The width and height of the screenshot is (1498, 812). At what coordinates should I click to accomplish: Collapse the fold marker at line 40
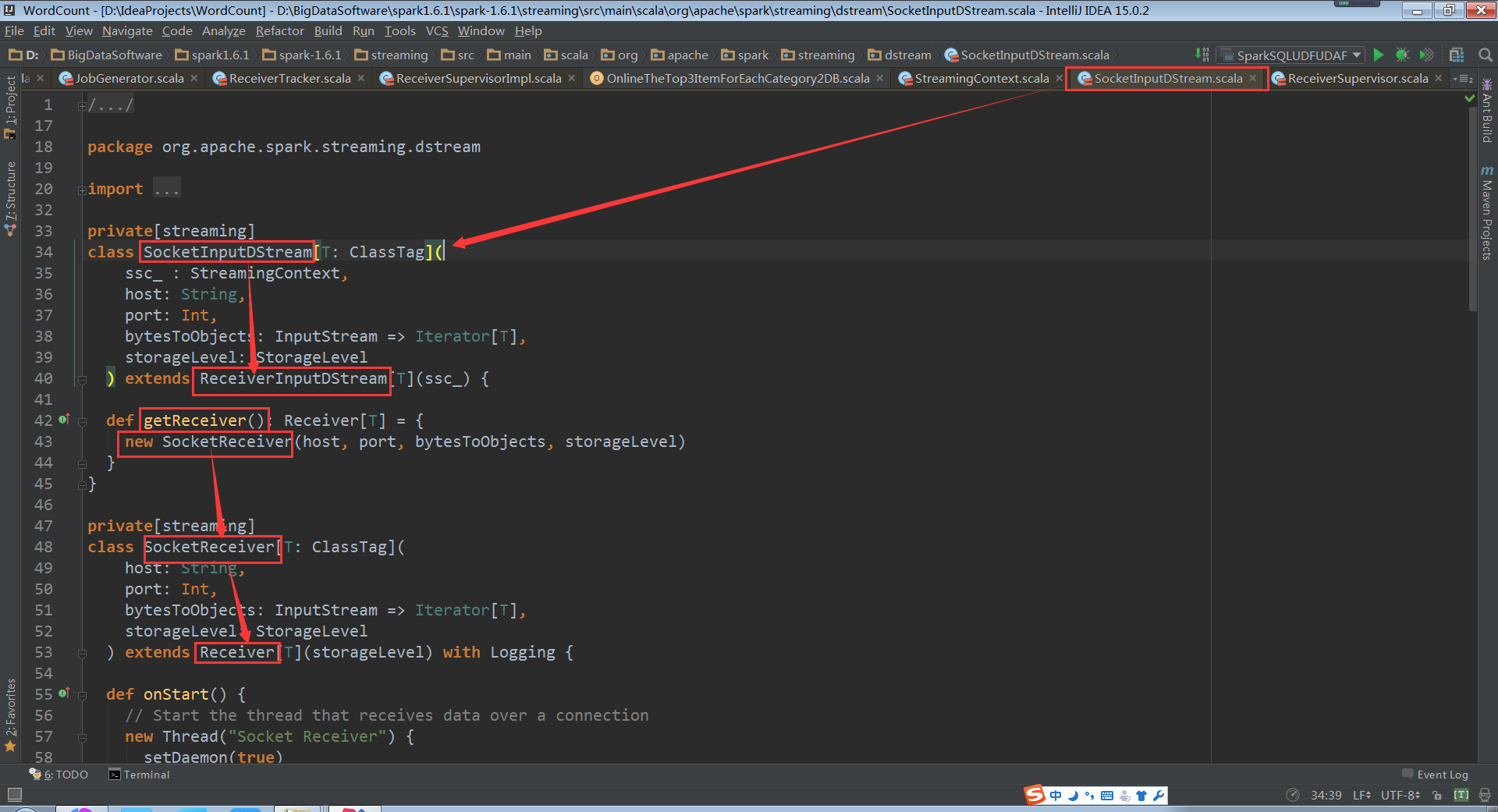[82, 379]
